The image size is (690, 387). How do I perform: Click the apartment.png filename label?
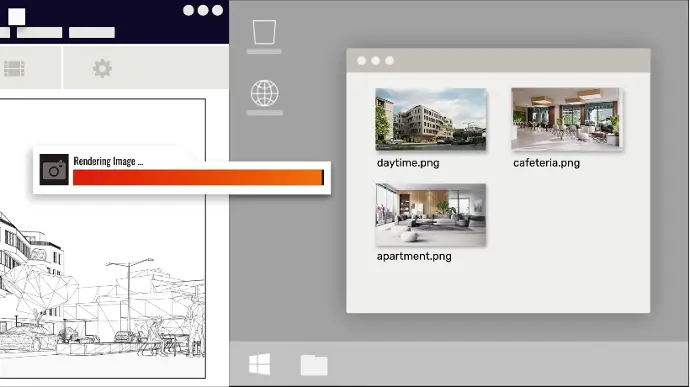(414, 256)
